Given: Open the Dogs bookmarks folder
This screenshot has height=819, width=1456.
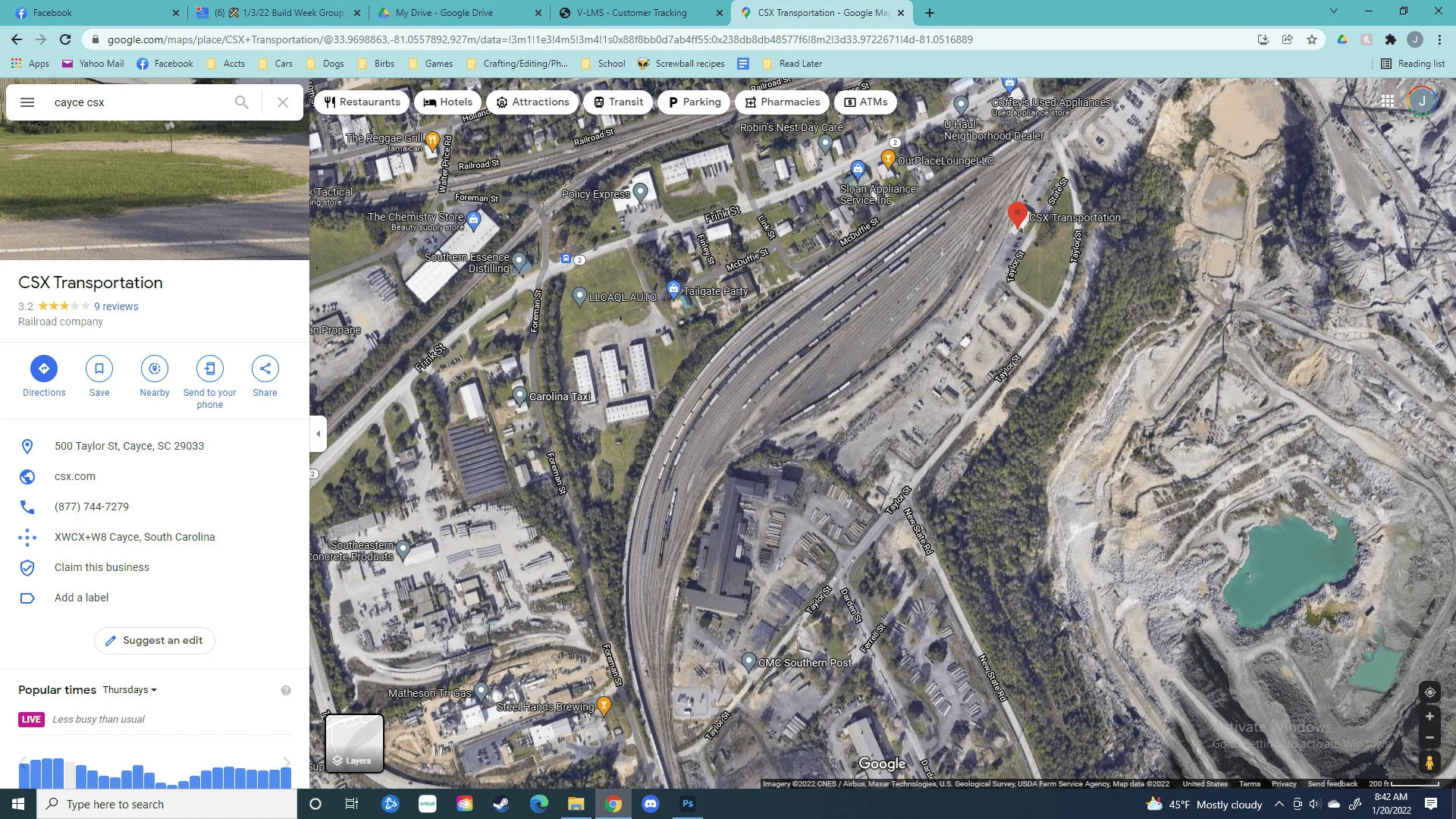Looking at the screenshot, I should tap(325, 64).
